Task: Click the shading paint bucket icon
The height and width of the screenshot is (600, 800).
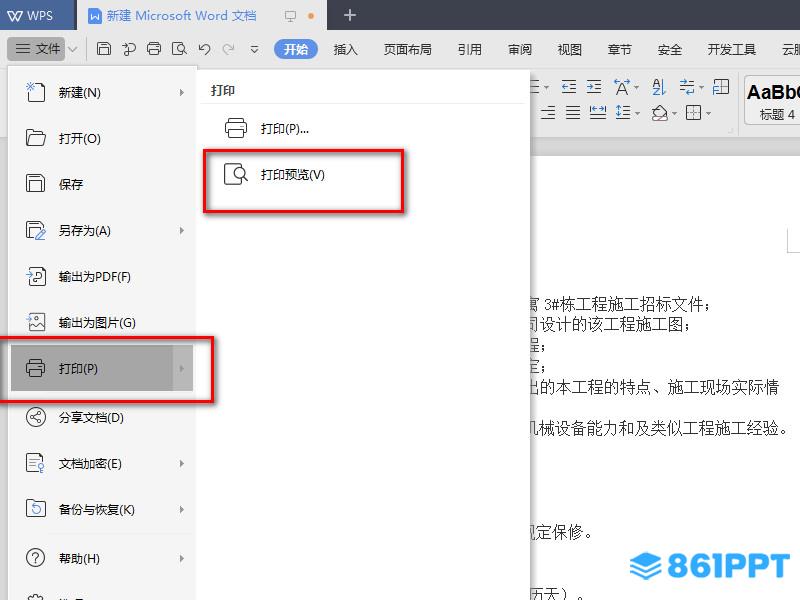Action: tap(659, 113)
